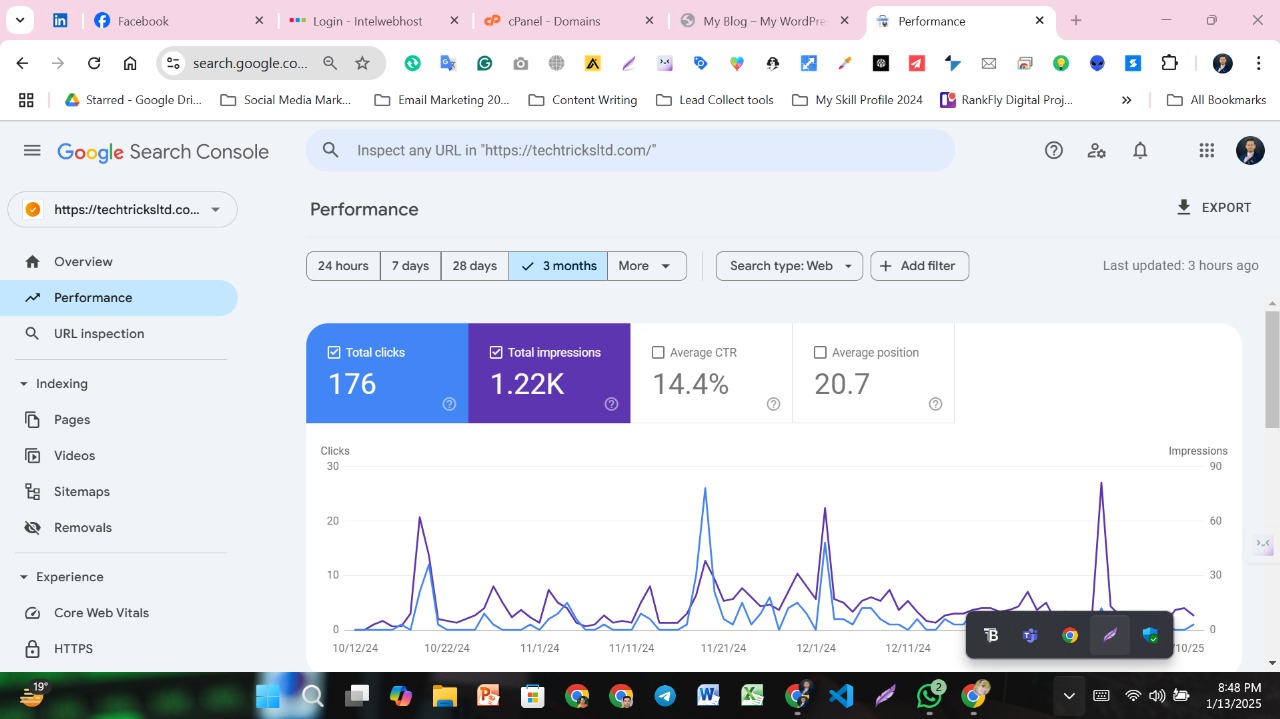
Task: Expand the More date range dropdown
Action: pyautogui.click(x=646, y=265)
